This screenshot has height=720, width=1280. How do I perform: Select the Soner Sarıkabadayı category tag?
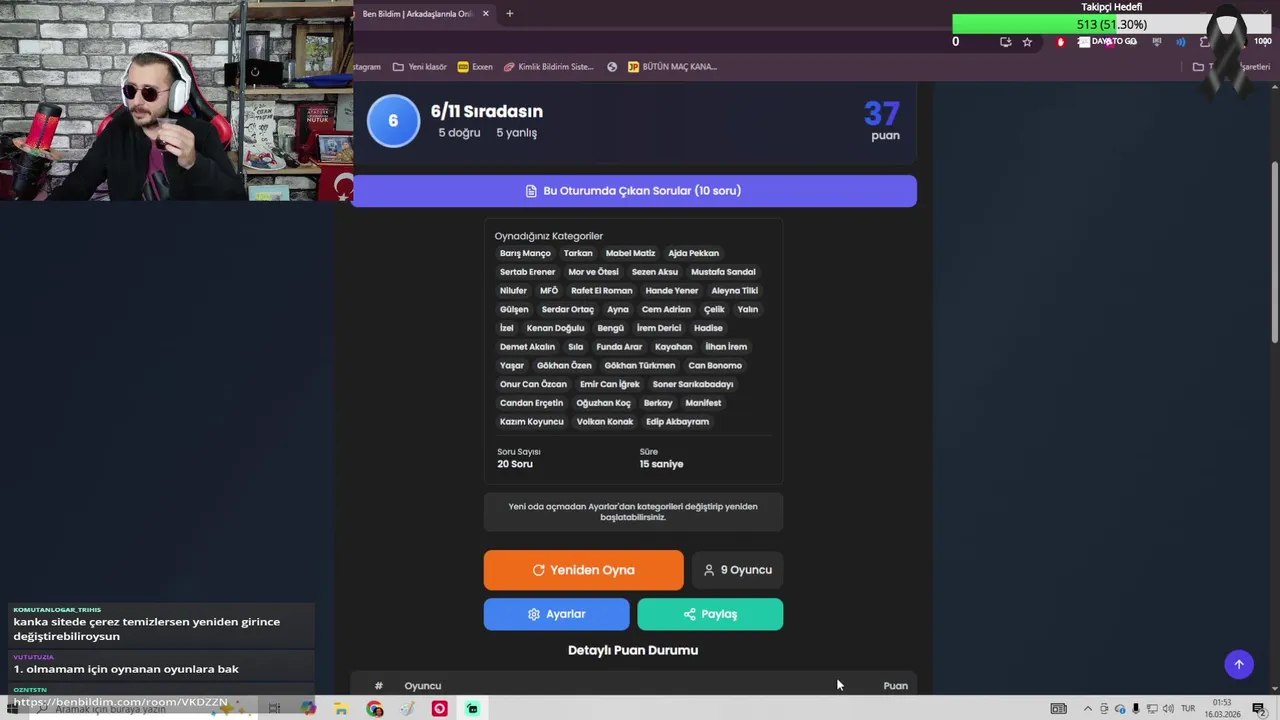pyautogui.click(x=693, y=384)
